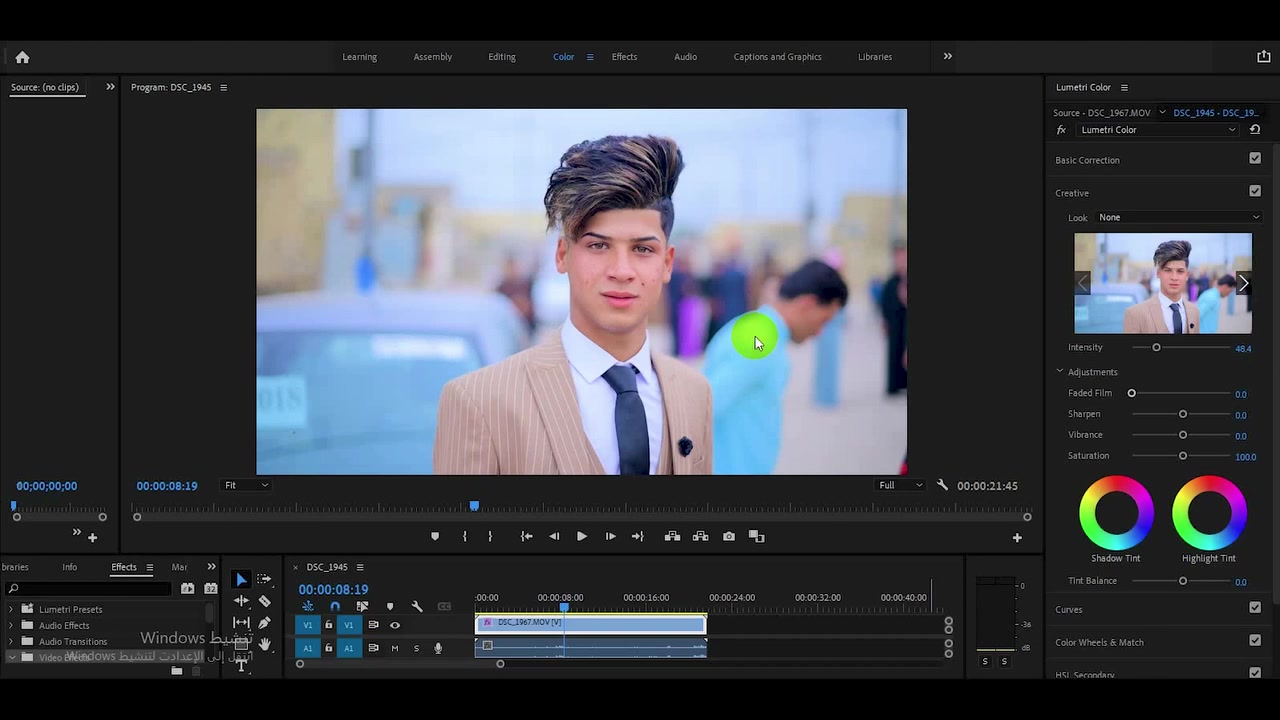Click the Track Select Forward tool

point(264,579)
